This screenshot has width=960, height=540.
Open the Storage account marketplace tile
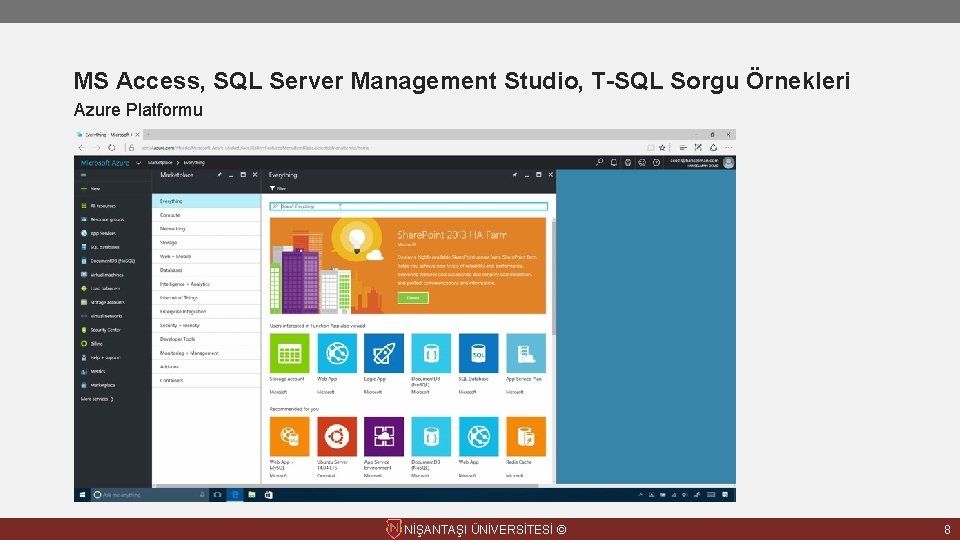tap(289, 353)
